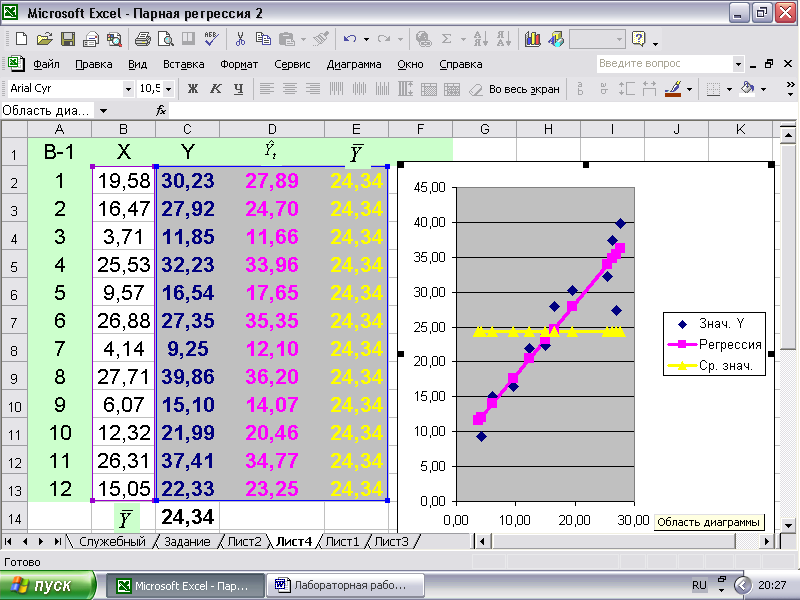Open the Вставка menu

click(184, 64)
